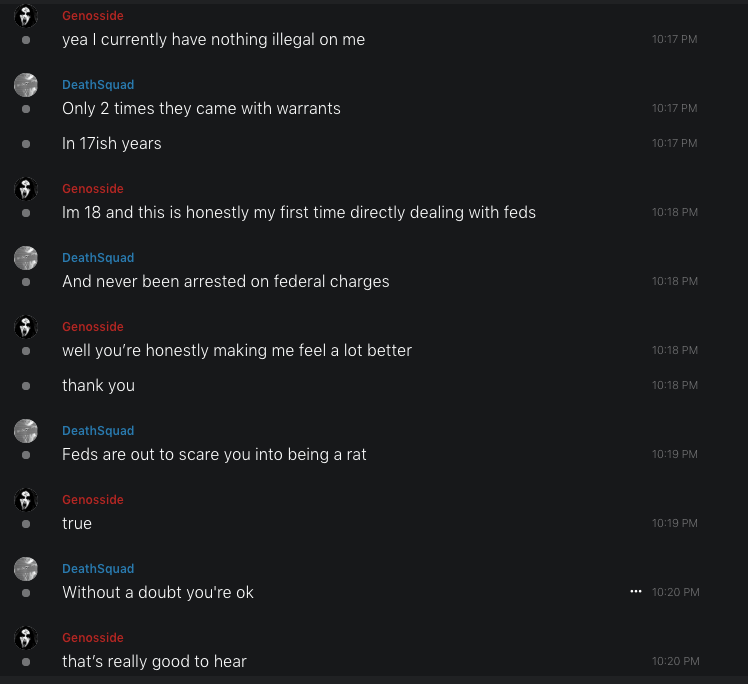This screenshot has height=684, width=748.
Task: Open Genosside username above "true" message
Action: pyautogui.click(x=93, y=500)
